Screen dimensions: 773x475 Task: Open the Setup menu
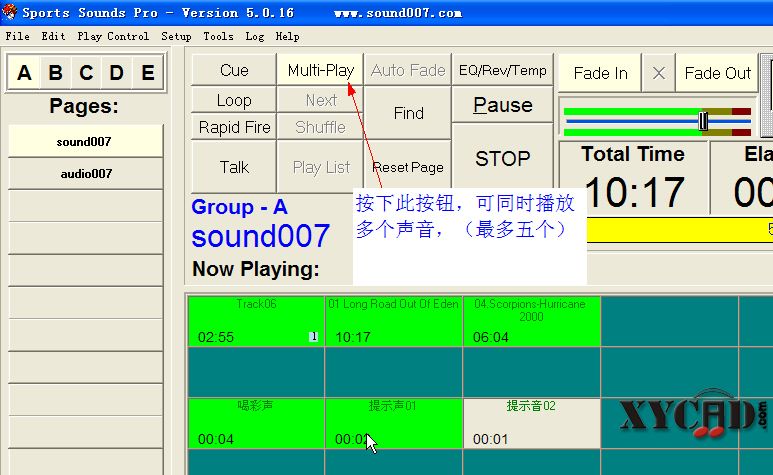pyautogui.click(x=176, y=36)
